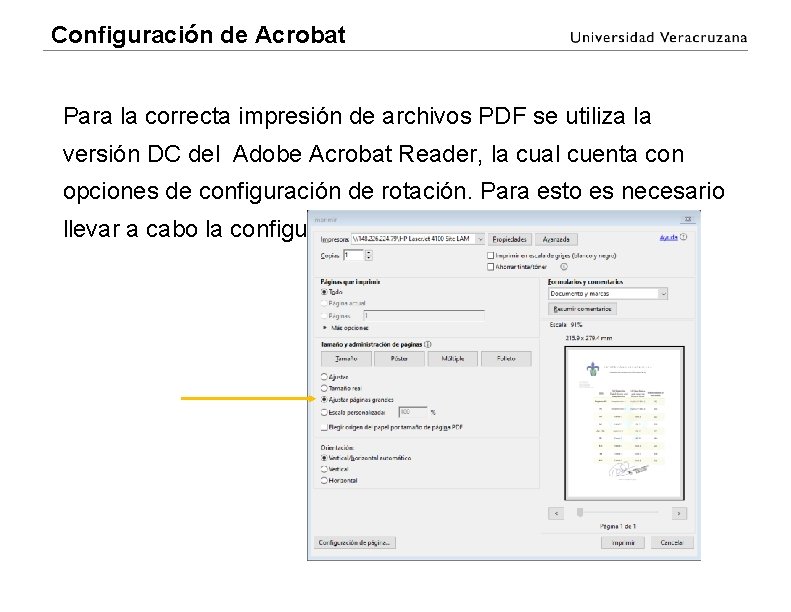791x612 pixels.
Task: Switch to the Múltiple tab button
Action: pyautogui.click(x=453, y=359)
